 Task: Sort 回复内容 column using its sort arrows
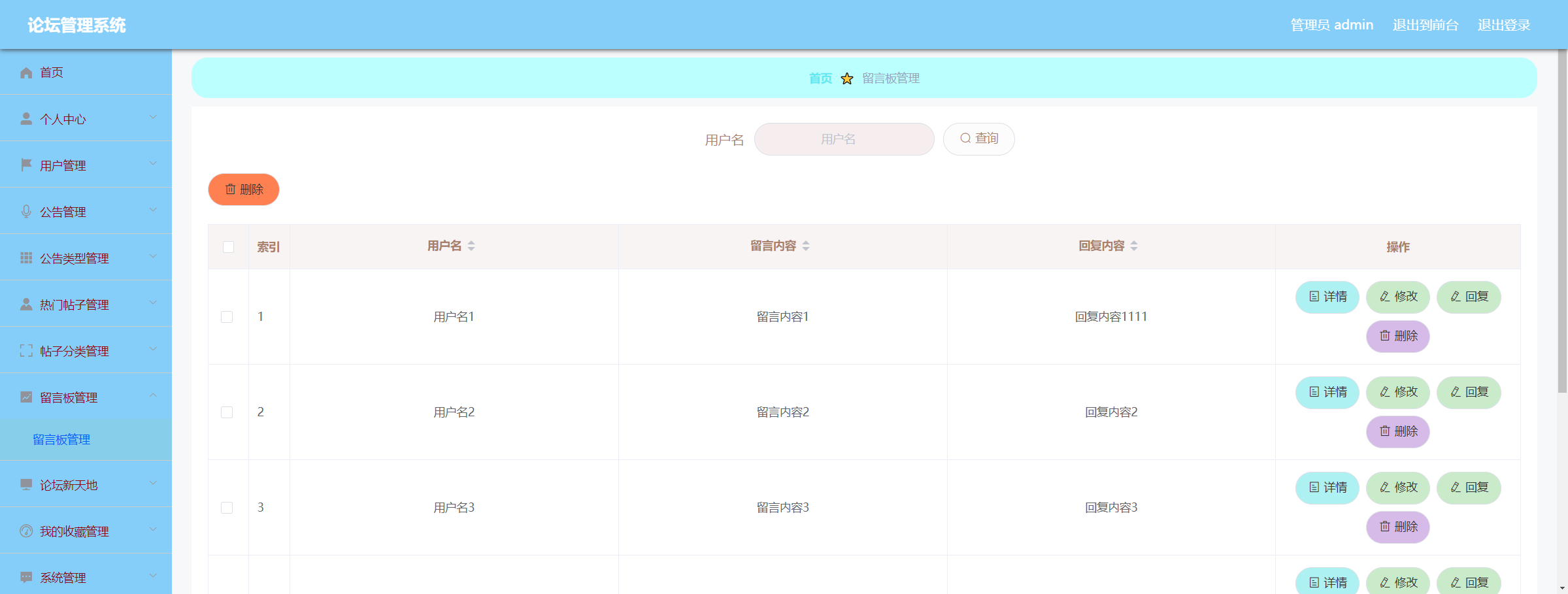[1134, 246]
